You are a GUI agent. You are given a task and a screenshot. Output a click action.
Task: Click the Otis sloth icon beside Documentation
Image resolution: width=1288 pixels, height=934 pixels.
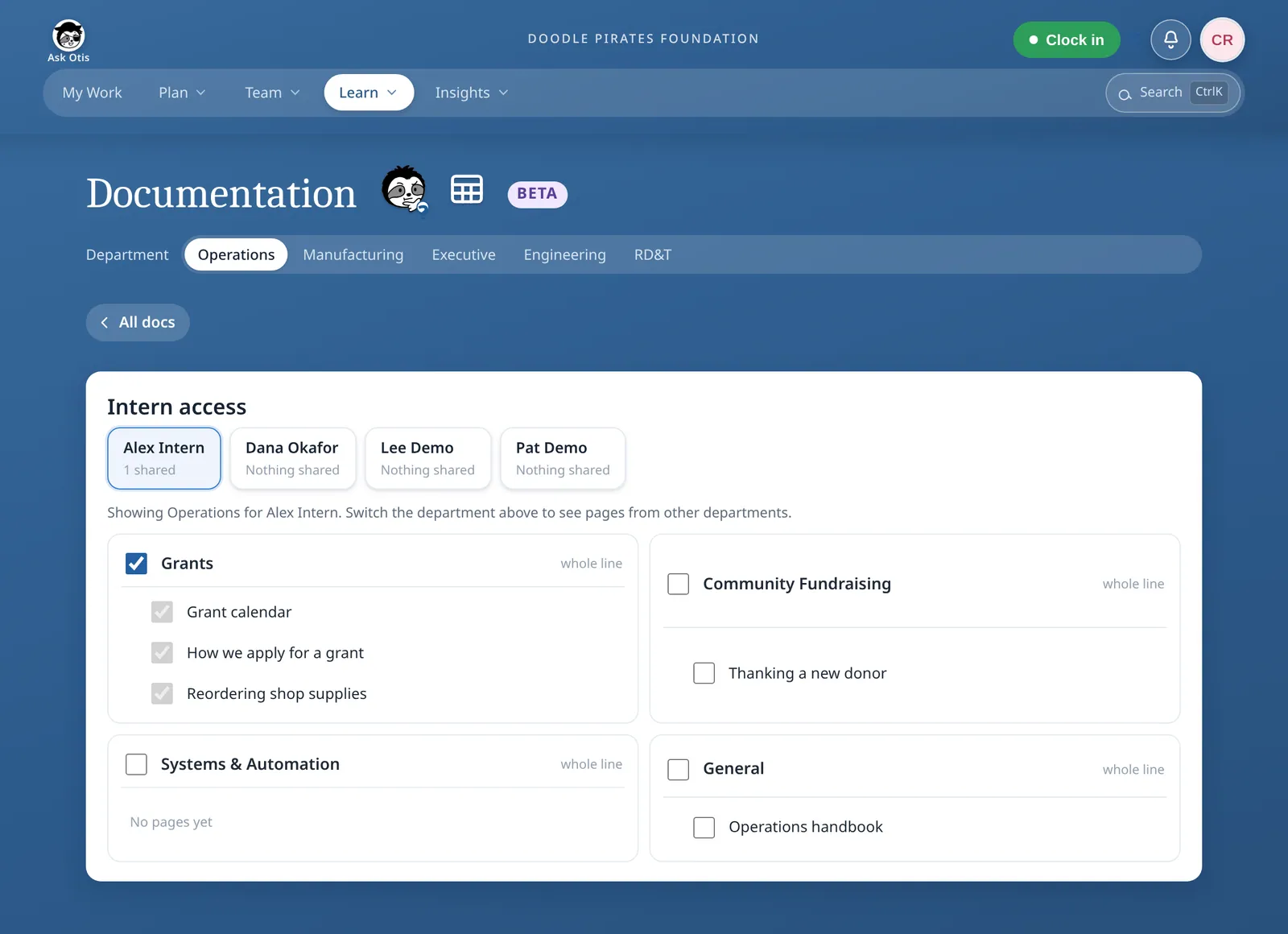pos(404,189)
